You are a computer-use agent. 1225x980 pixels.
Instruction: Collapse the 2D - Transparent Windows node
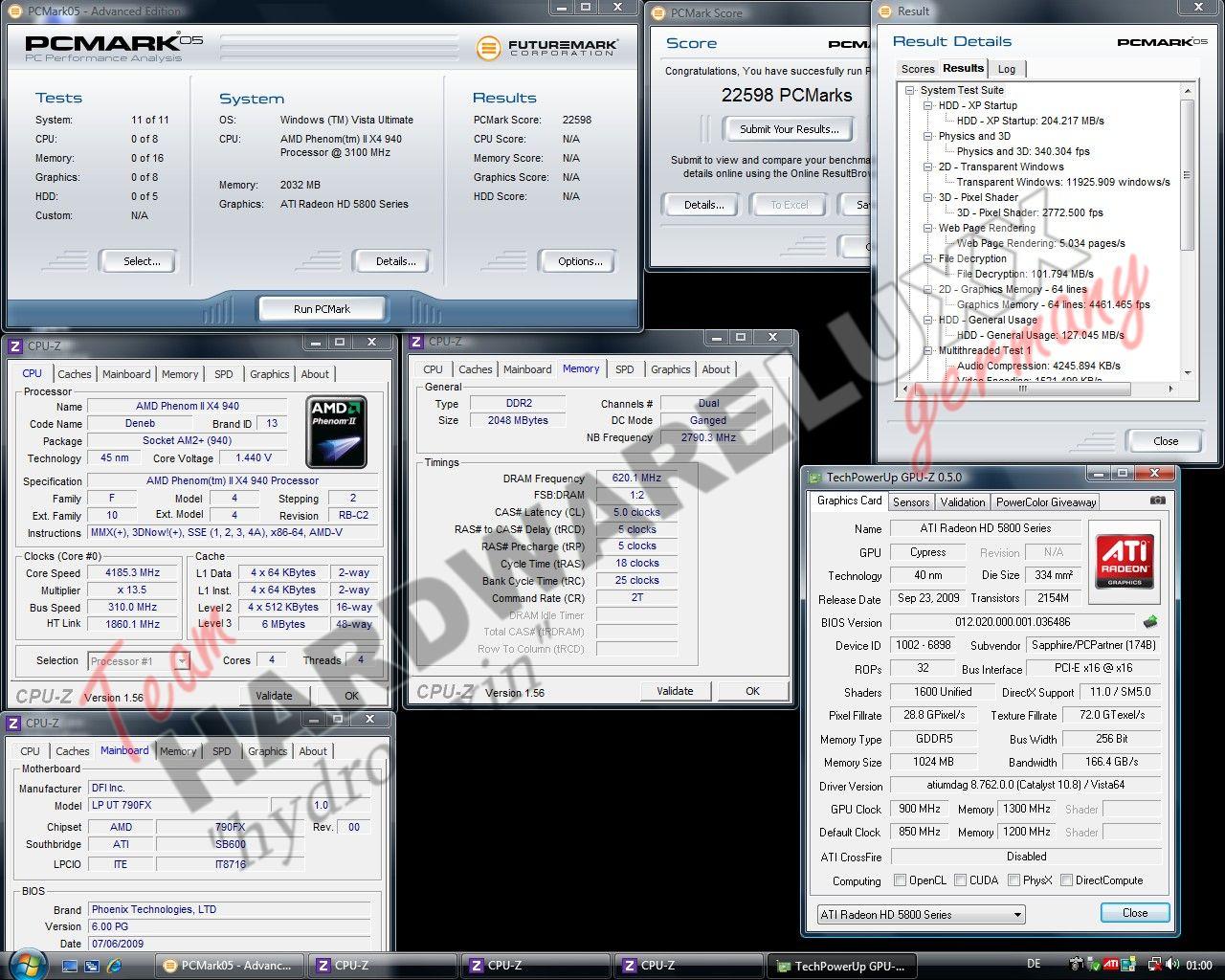[928, 167]
